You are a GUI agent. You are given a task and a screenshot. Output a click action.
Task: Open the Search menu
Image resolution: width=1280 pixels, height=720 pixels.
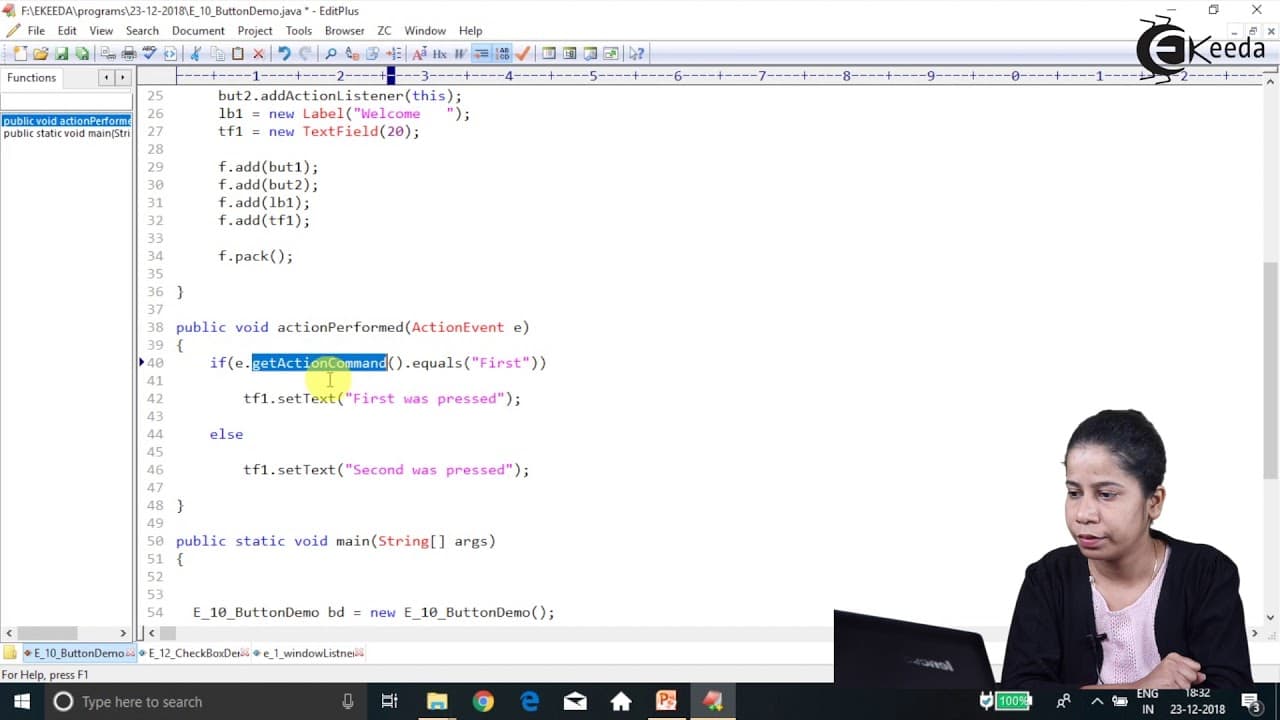(x=142, y=30)
